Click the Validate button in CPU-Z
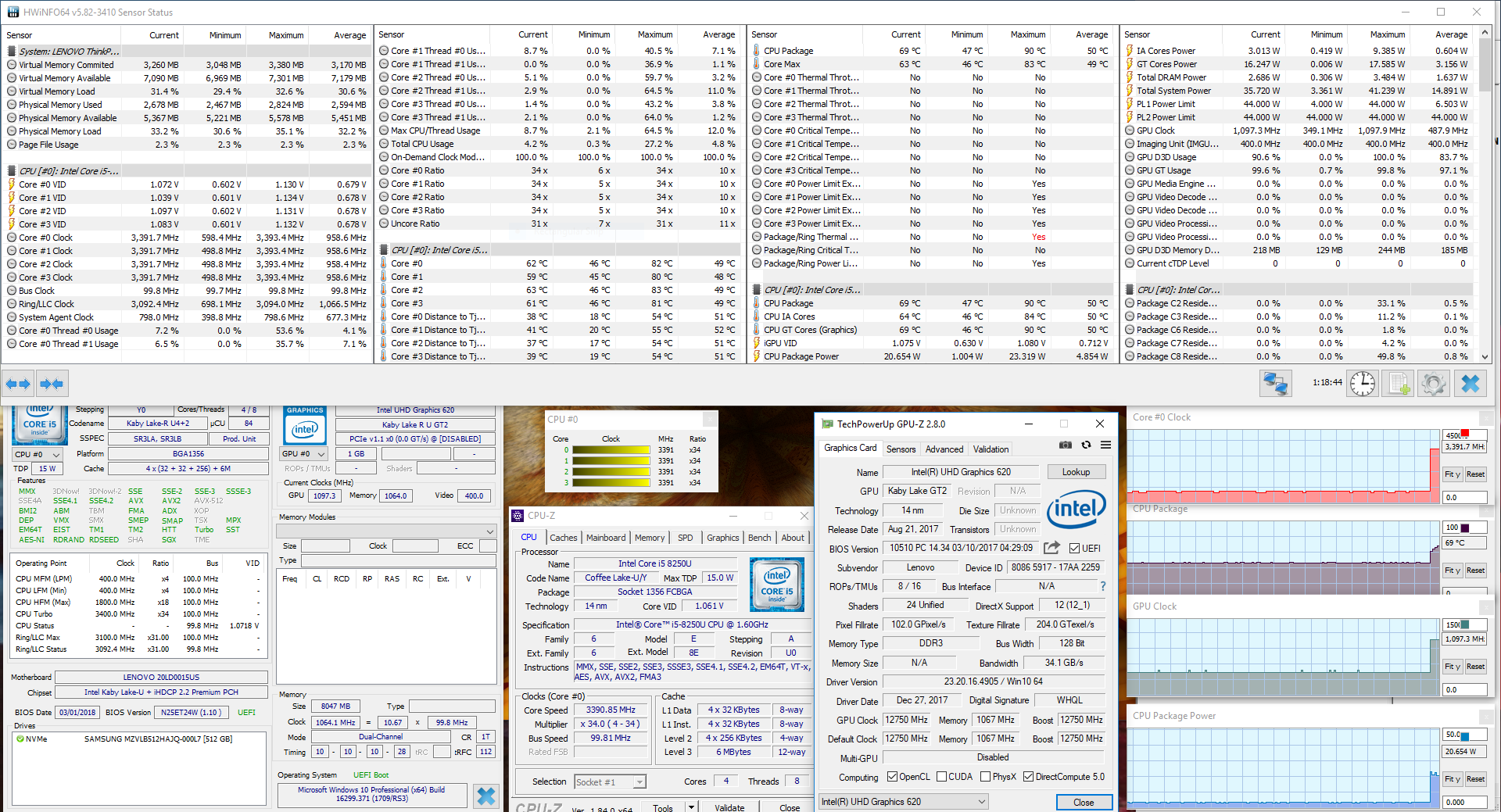This screenshot has height=812, width=1501. tap(729, 807)
